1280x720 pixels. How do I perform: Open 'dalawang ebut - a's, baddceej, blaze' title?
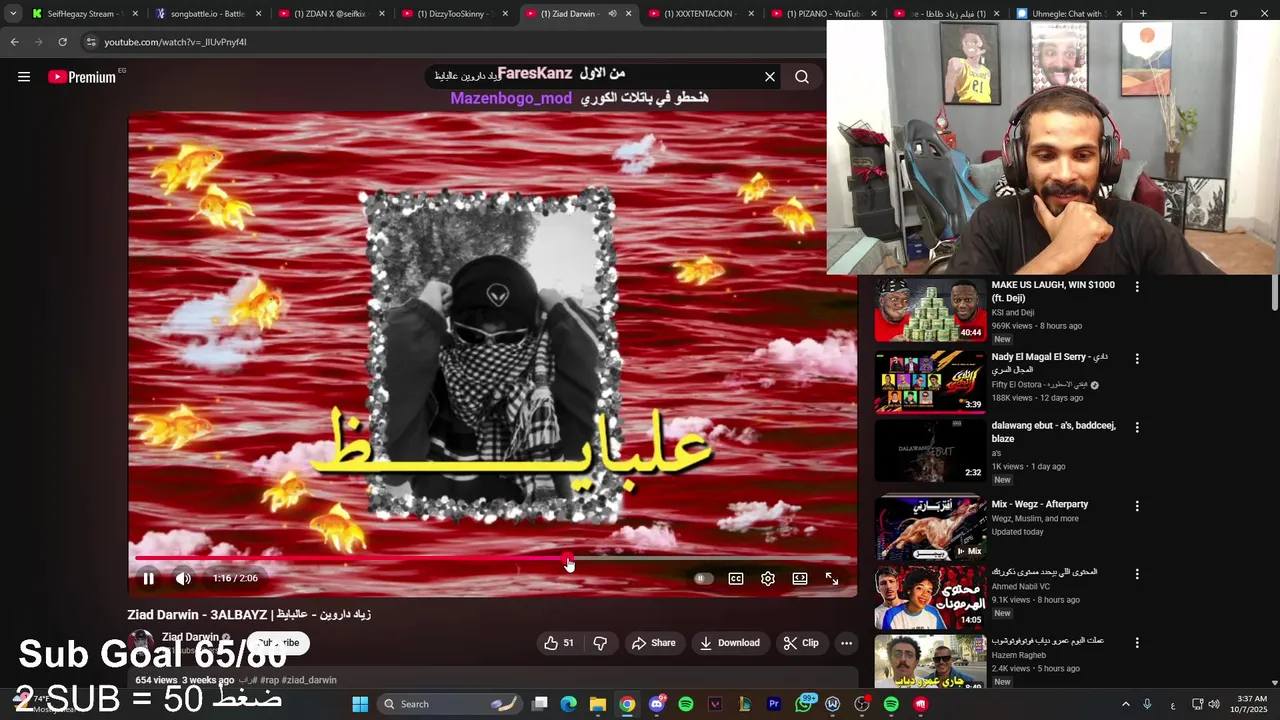point(1053,432)
